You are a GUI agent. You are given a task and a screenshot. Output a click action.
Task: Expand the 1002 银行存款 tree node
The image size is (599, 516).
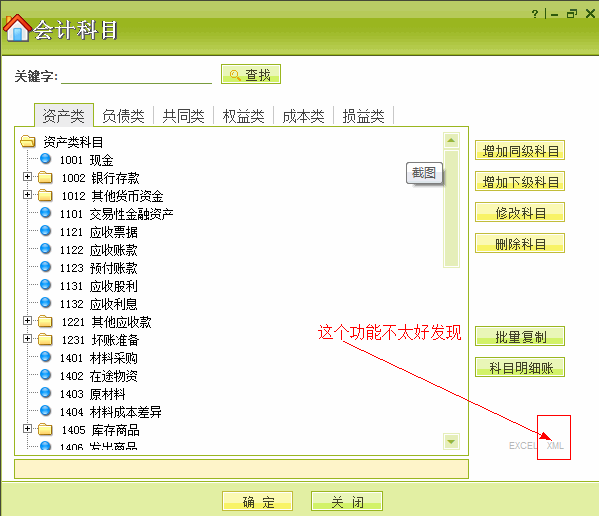point(27,176)
